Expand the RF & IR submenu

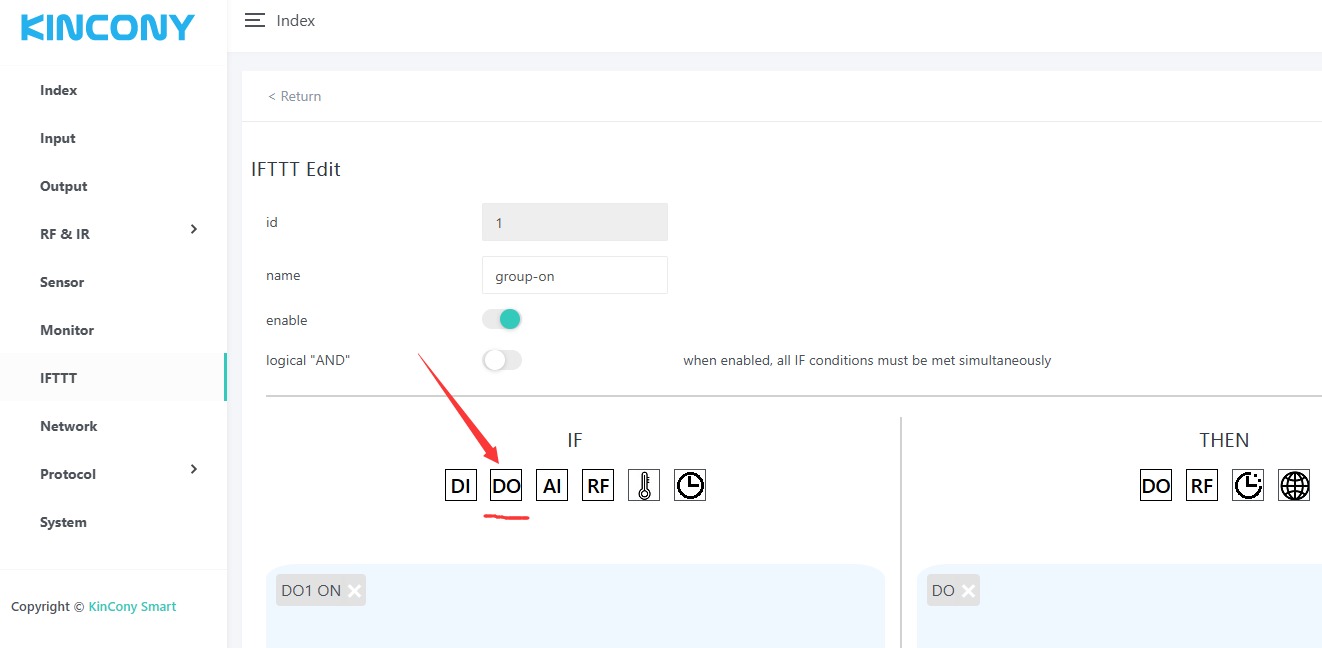194,230
